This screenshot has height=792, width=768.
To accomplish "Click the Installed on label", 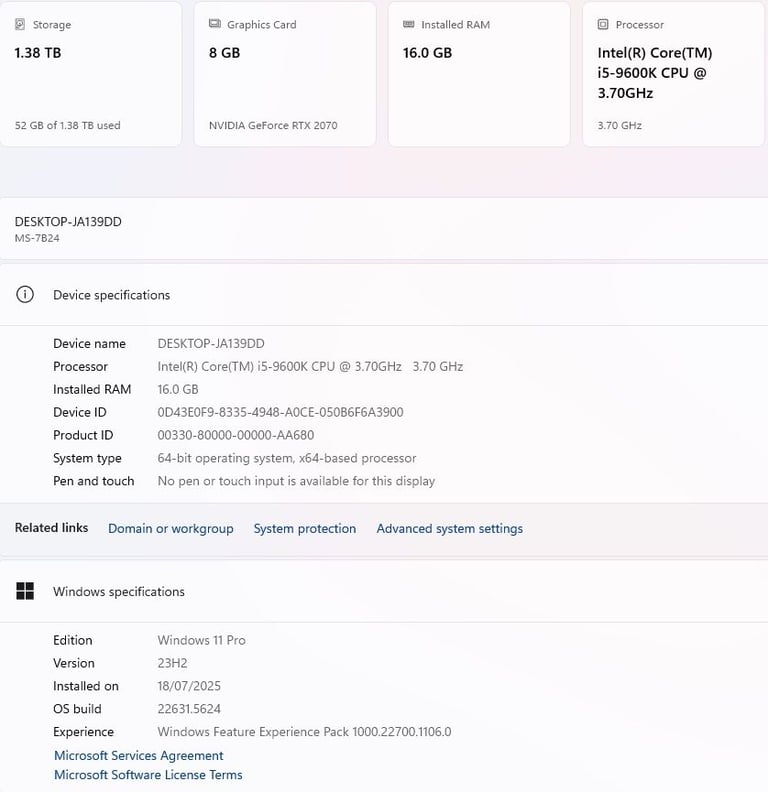I will pyautogui.click(x=86, y=686).
